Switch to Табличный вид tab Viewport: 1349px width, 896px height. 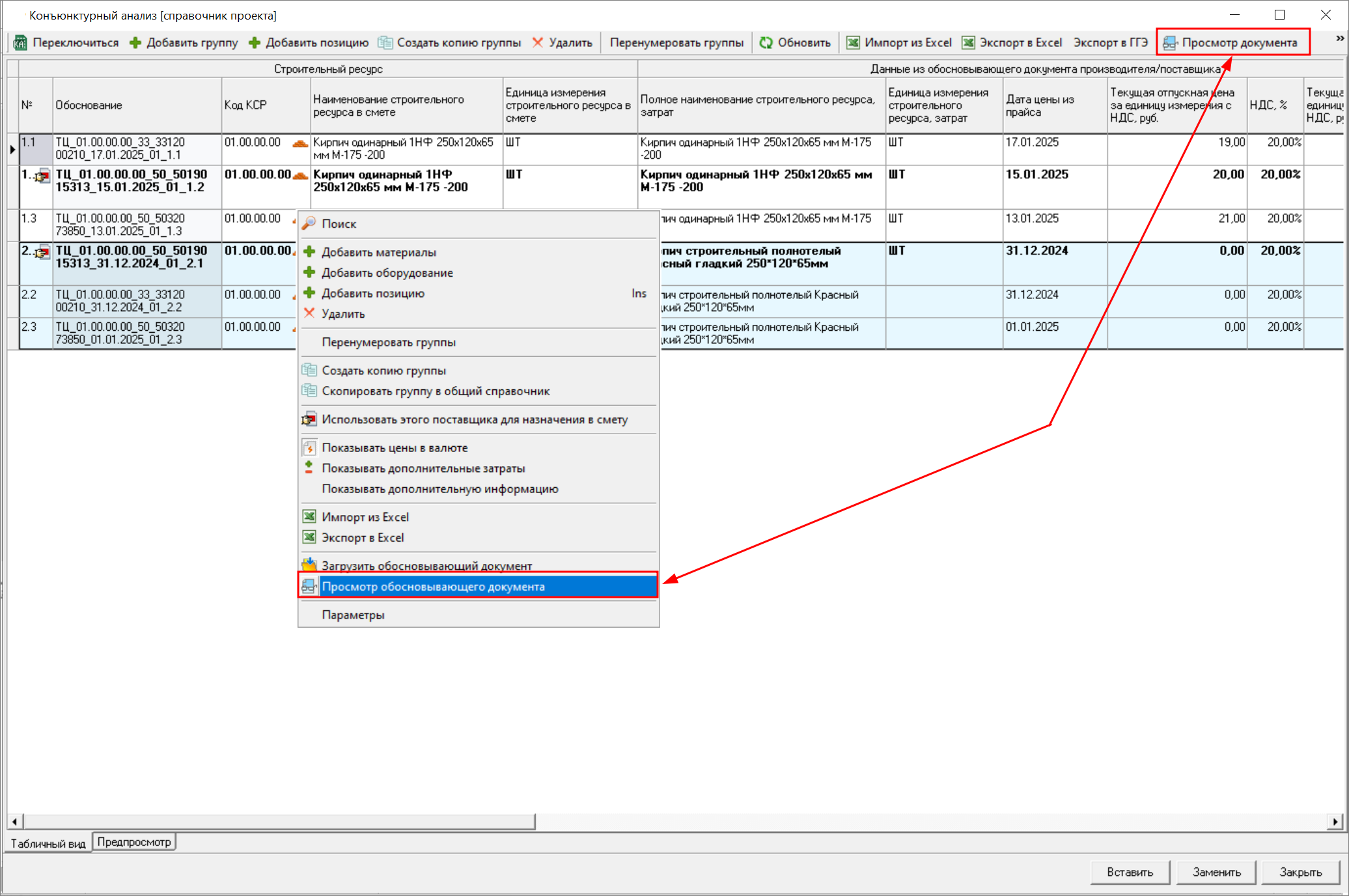click(49, 843)
